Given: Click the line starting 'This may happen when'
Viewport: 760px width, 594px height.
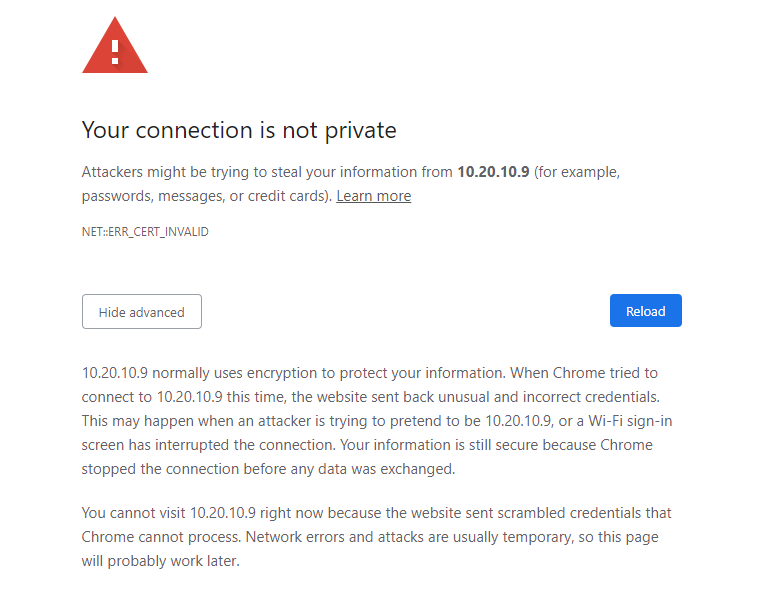Looking at the screenshot, I should 377,421.
